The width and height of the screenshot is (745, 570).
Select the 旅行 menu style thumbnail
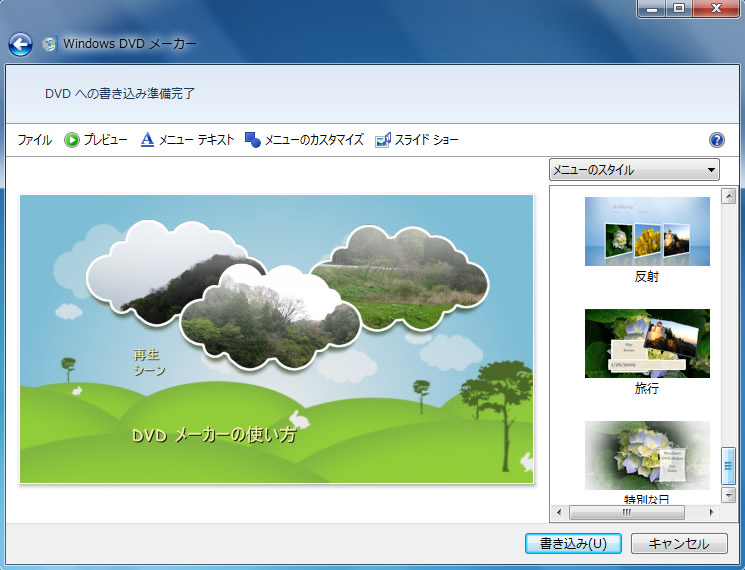coord(647,343)
